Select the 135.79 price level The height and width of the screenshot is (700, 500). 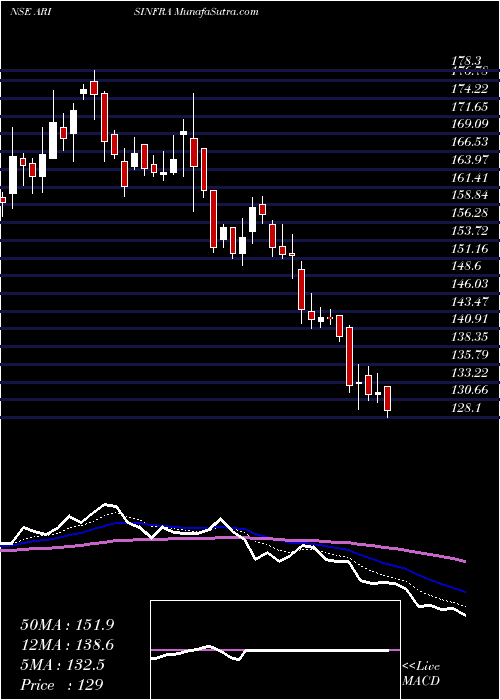470,355
